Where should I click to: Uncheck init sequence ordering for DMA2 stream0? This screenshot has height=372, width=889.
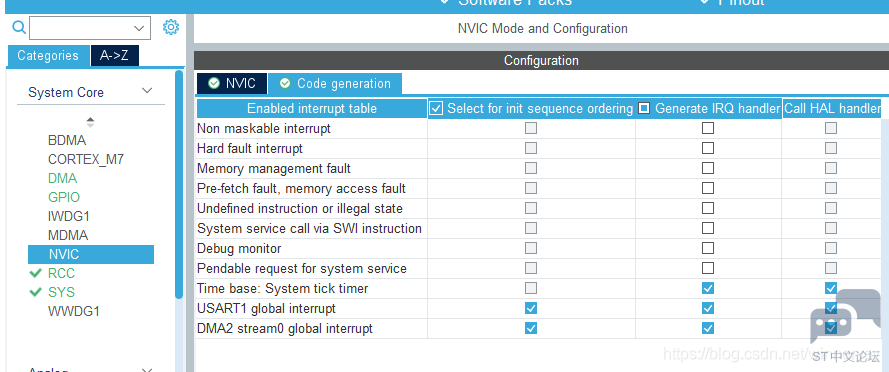click(x=531, y=328)
